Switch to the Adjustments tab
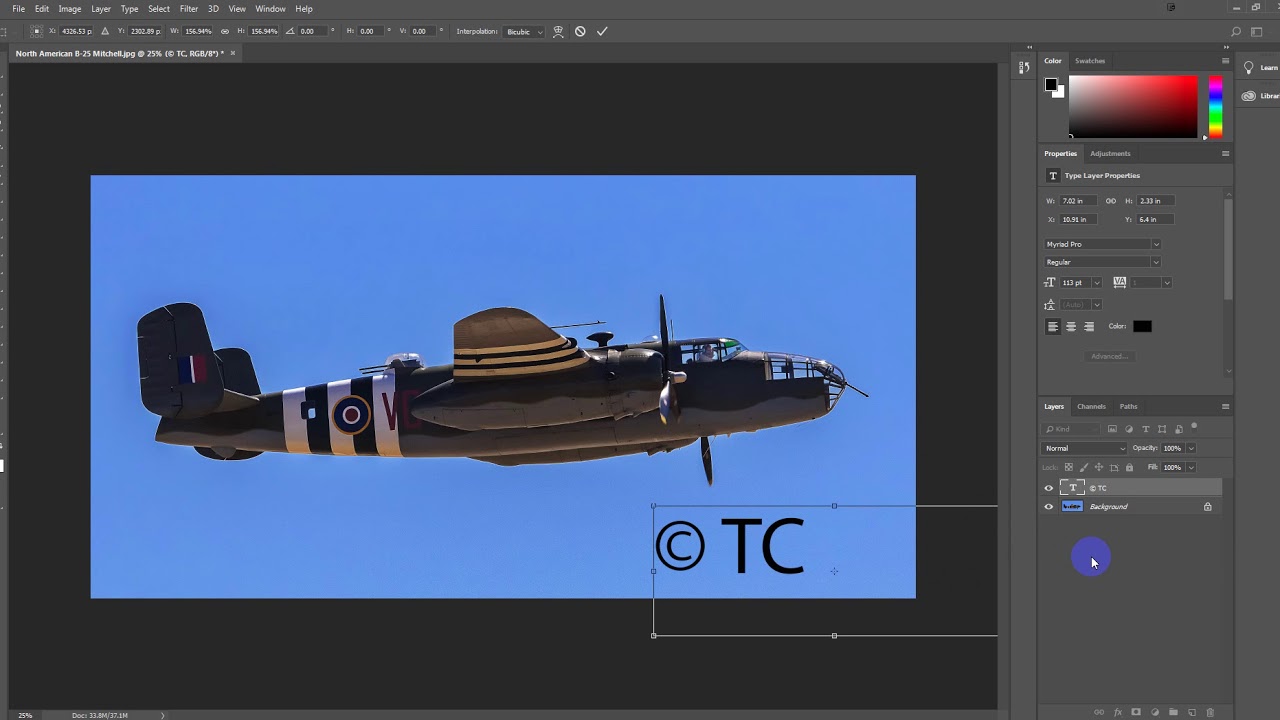The height and width of the screenshot is (720, 1280). pos(1110,154)
